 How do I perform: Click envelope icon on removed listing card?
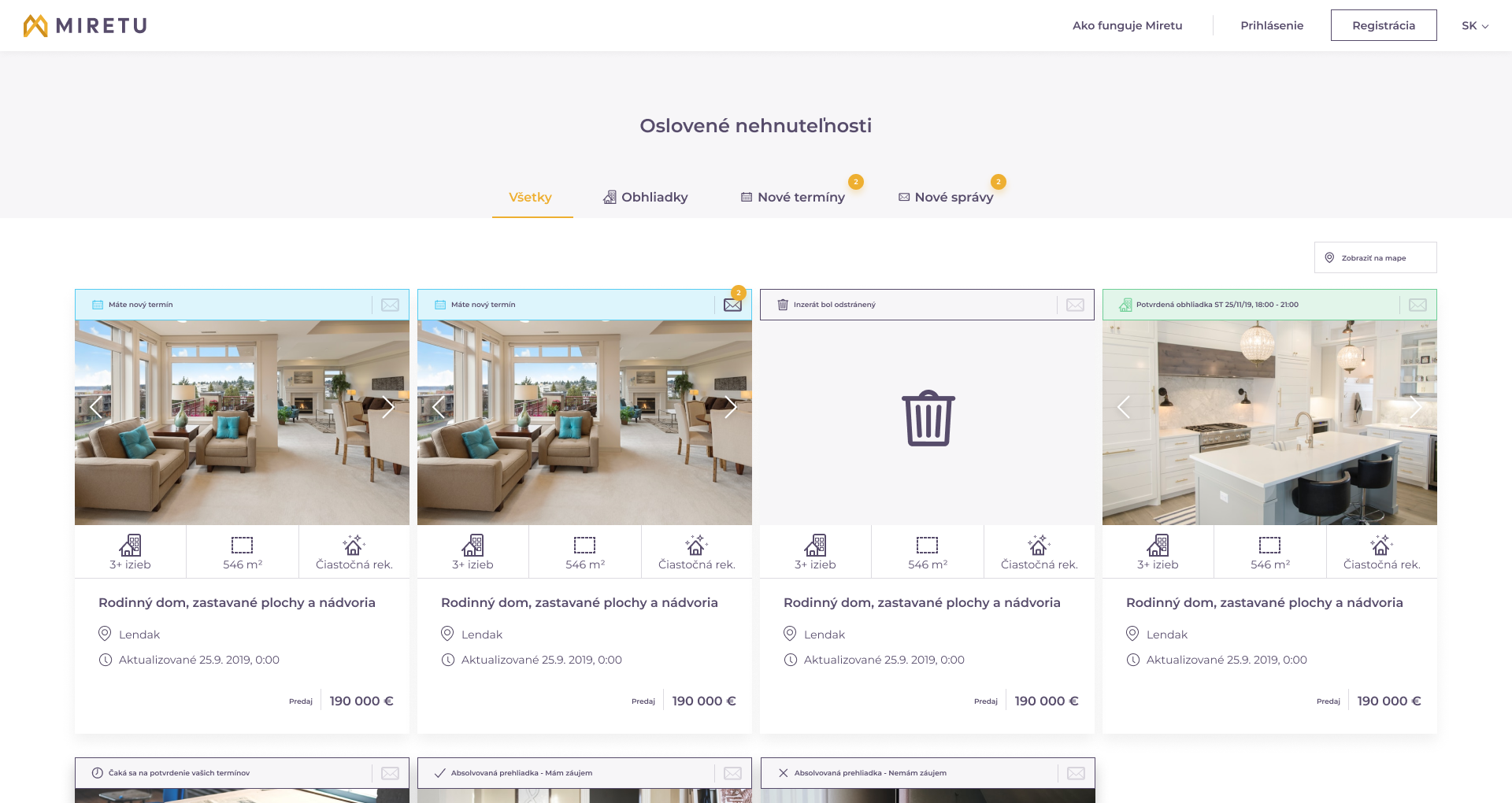click(1075, 305)
